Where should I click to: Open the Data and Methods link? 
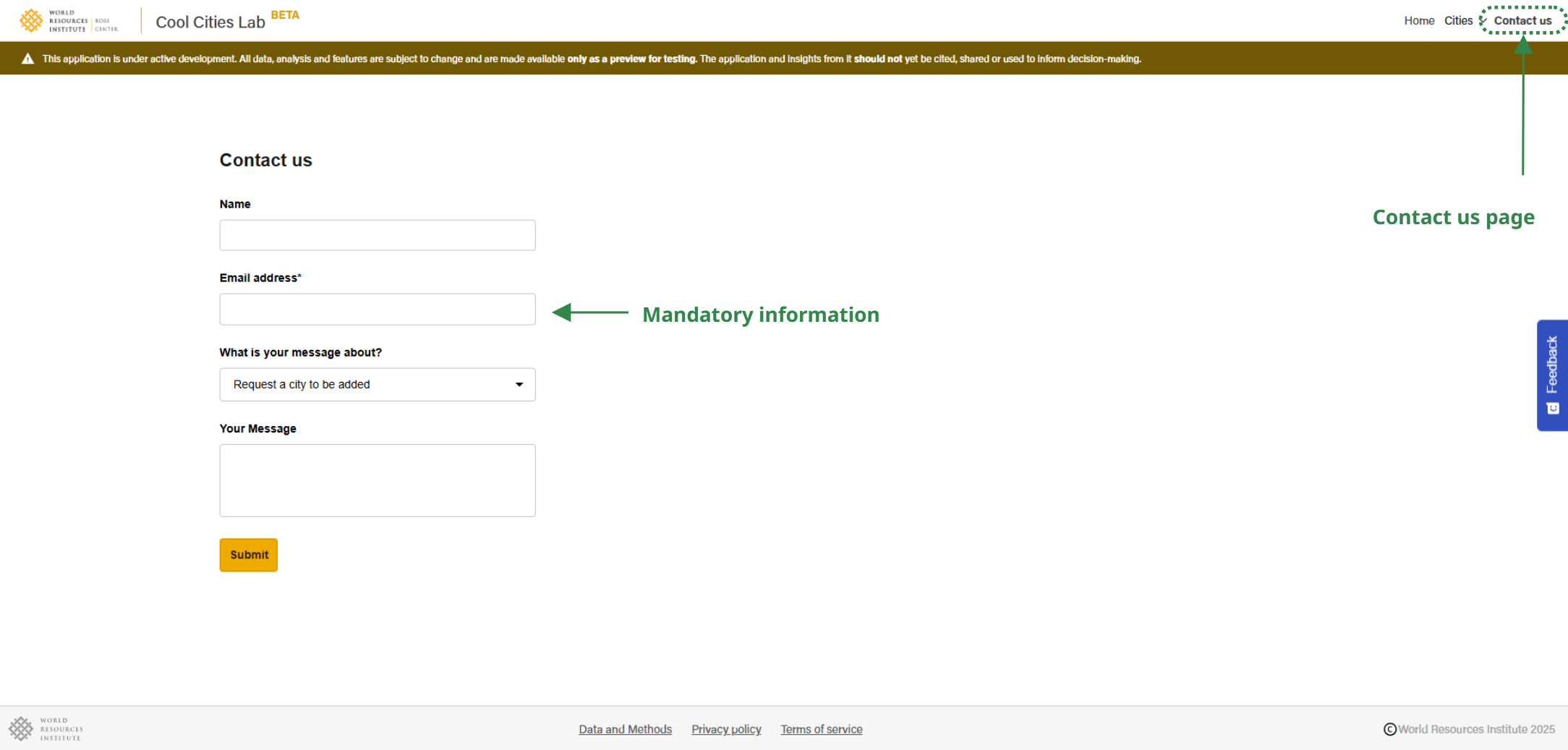coord(625,730)
